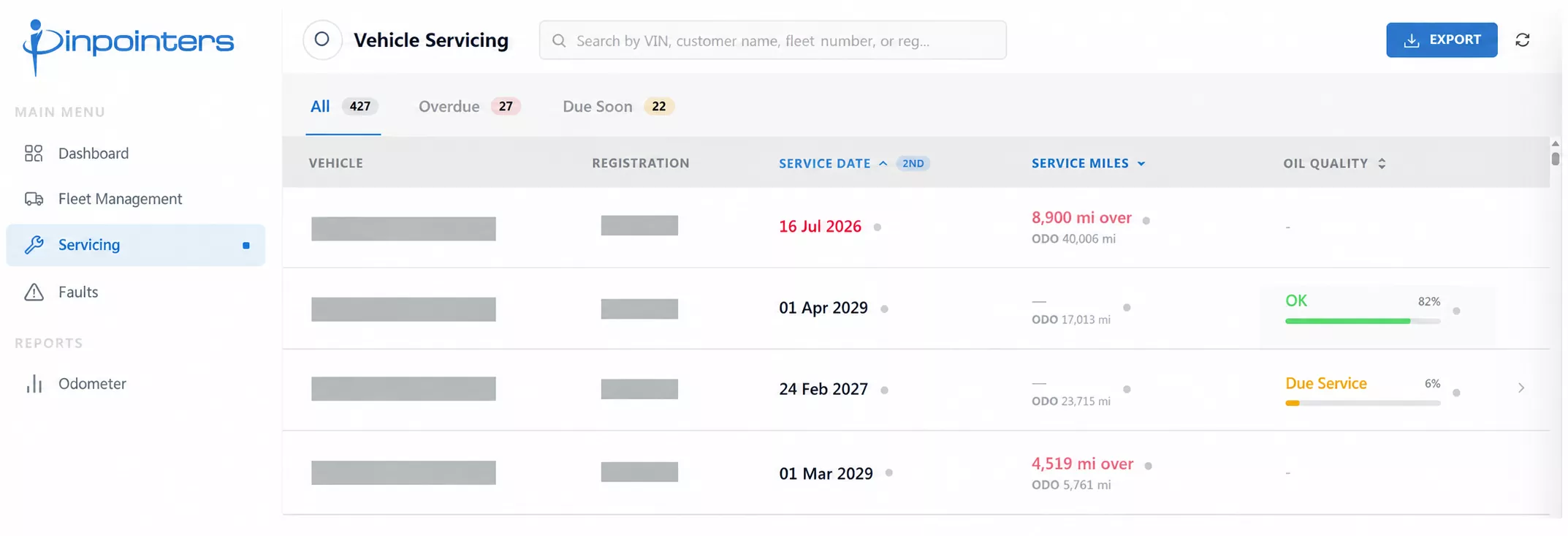Click the Registration column header
This screenshot has width=1568, height=536.
(641, 164)
